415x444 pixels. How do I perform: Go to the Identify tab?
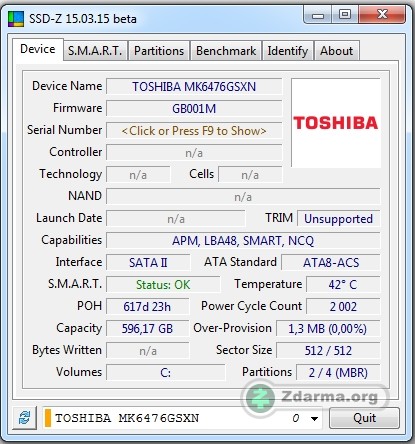(288, 51)
